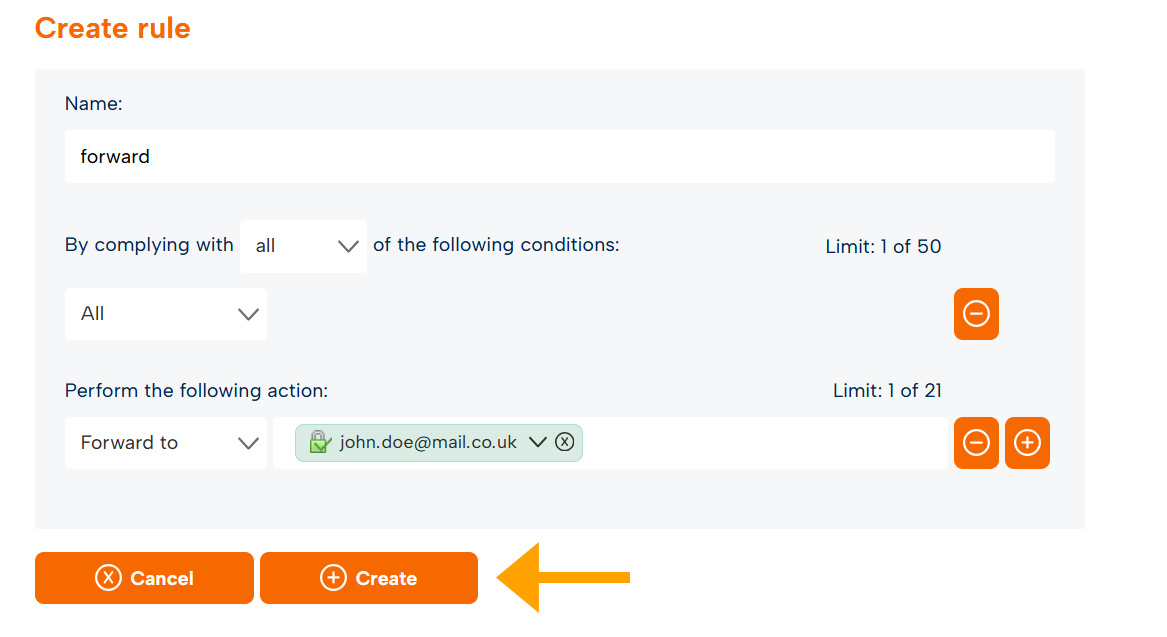Image resolution: width=1167 pixels, height=637 pixels.
Task: Click the plus icon on Create button
Action: 333,577
